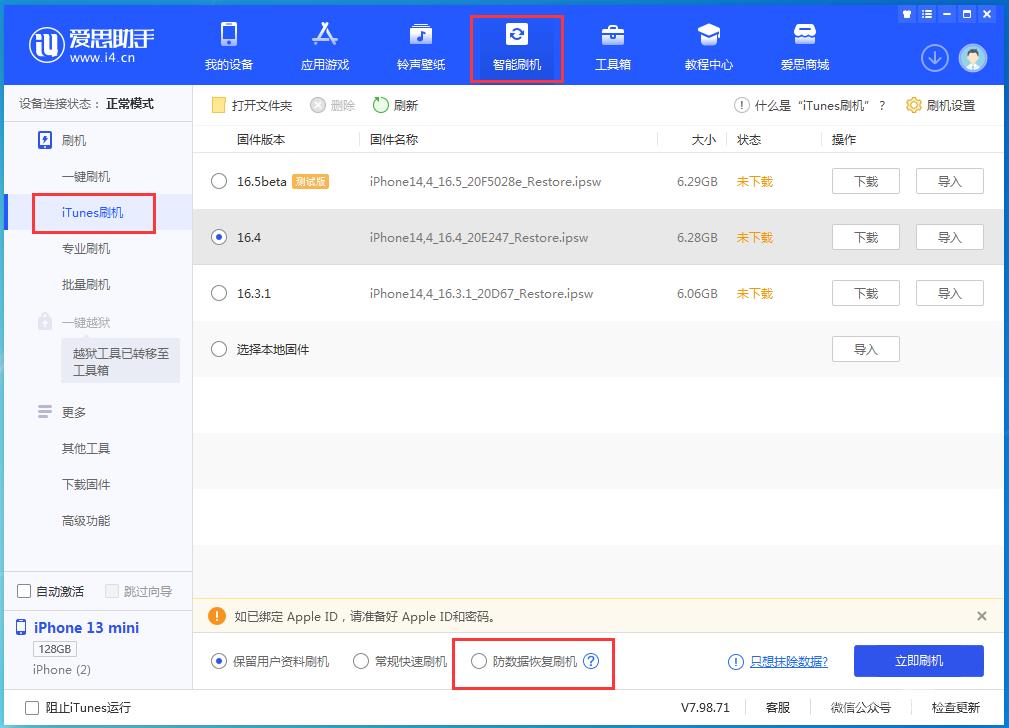Enable the 自动激活 checkbox
Image resolution: width=1009 pixels, height=728 pixels.
point(22,592)
